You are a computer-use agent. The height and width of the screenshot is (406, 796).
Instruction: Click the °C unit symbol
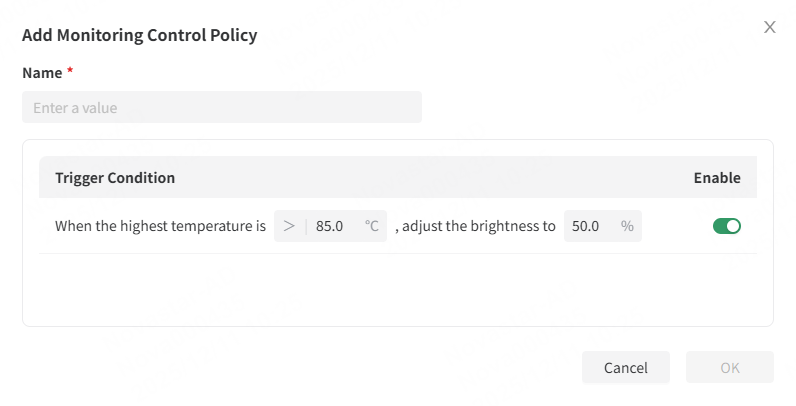pyautogui.click(x=372, y=226)
